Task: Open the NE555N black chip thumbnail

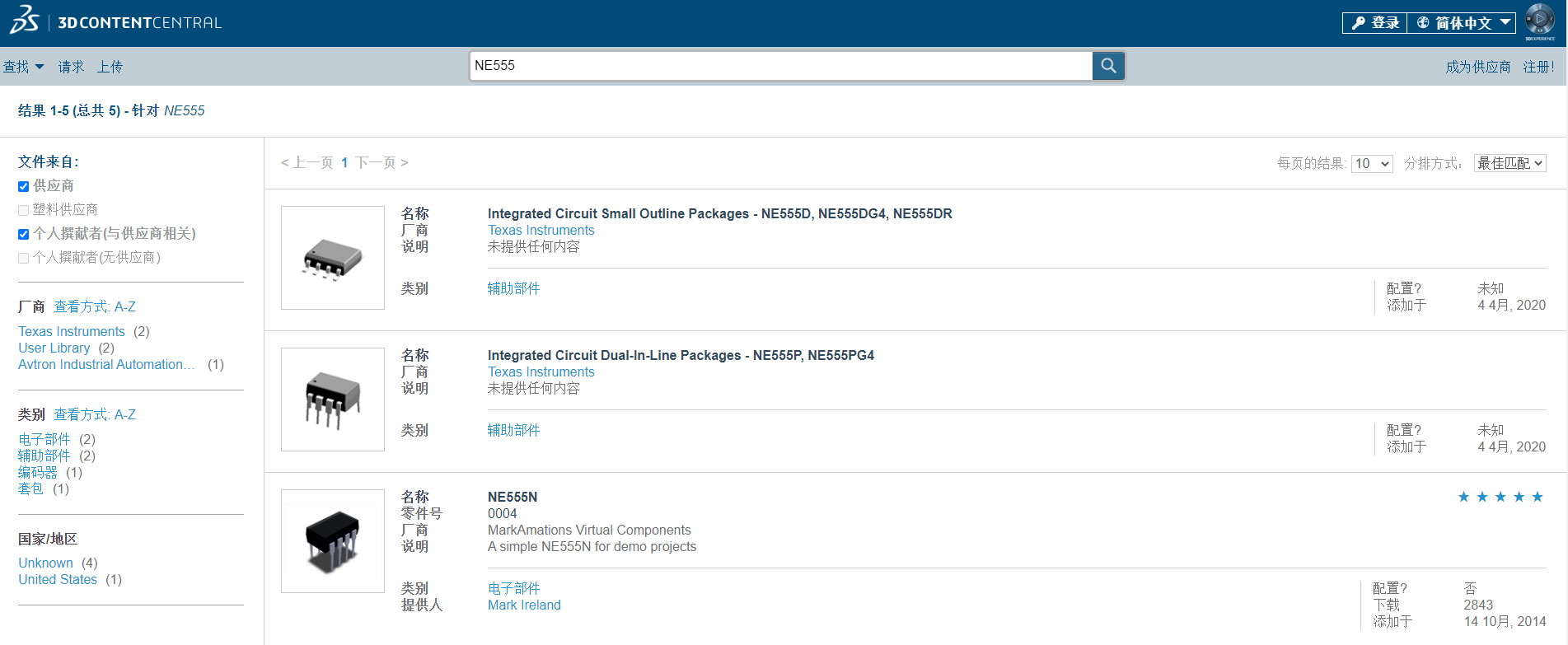Action: click(x=333, y=541)
